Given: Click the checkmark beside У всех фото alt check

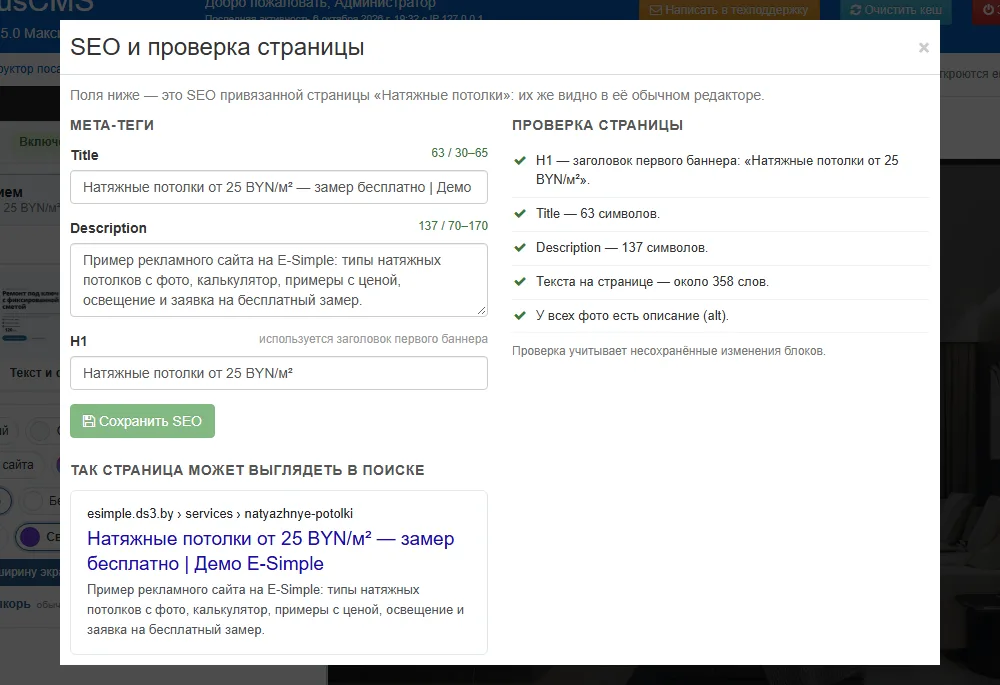Looking at the screenshot, I should point(520,316).
